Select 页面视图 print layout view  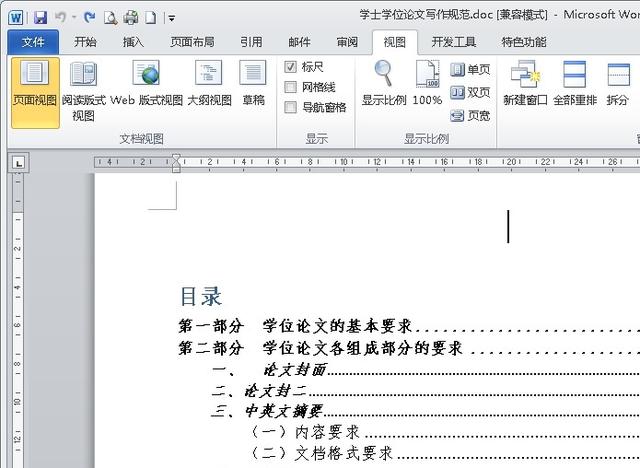tap(35, 93)
